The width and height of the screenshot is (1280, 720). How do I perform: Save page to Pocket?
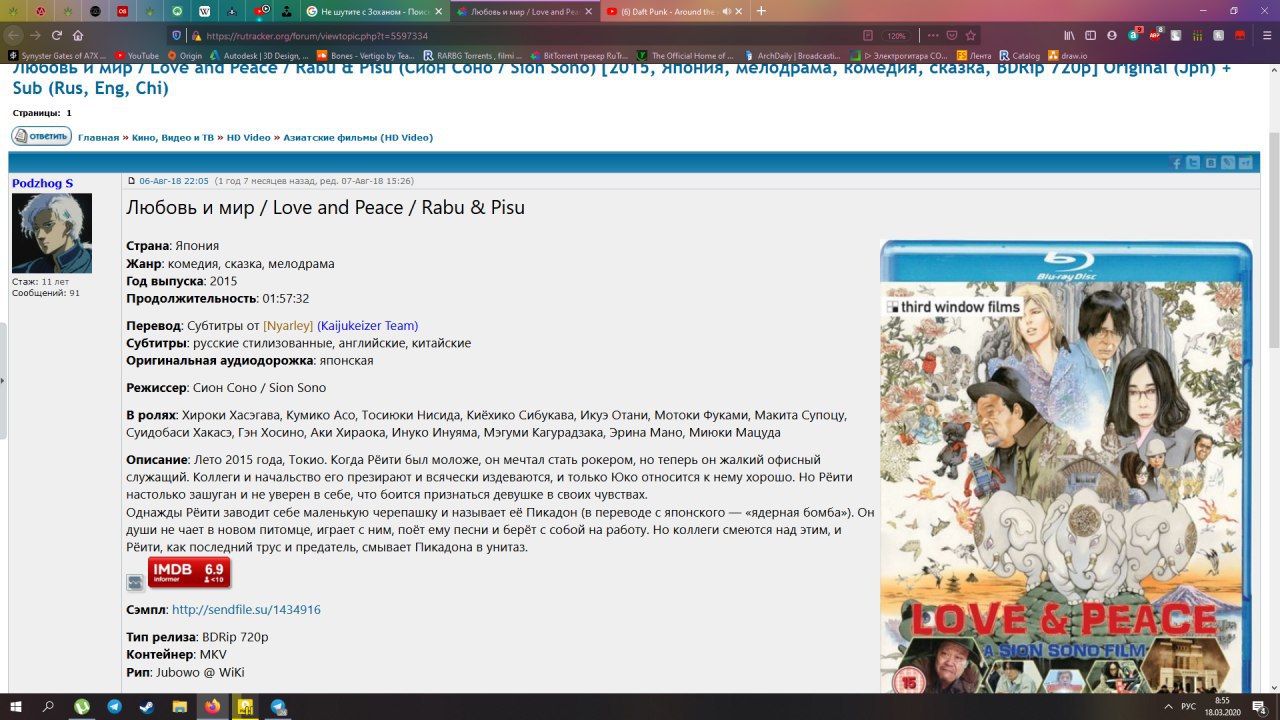pos(952,35)
